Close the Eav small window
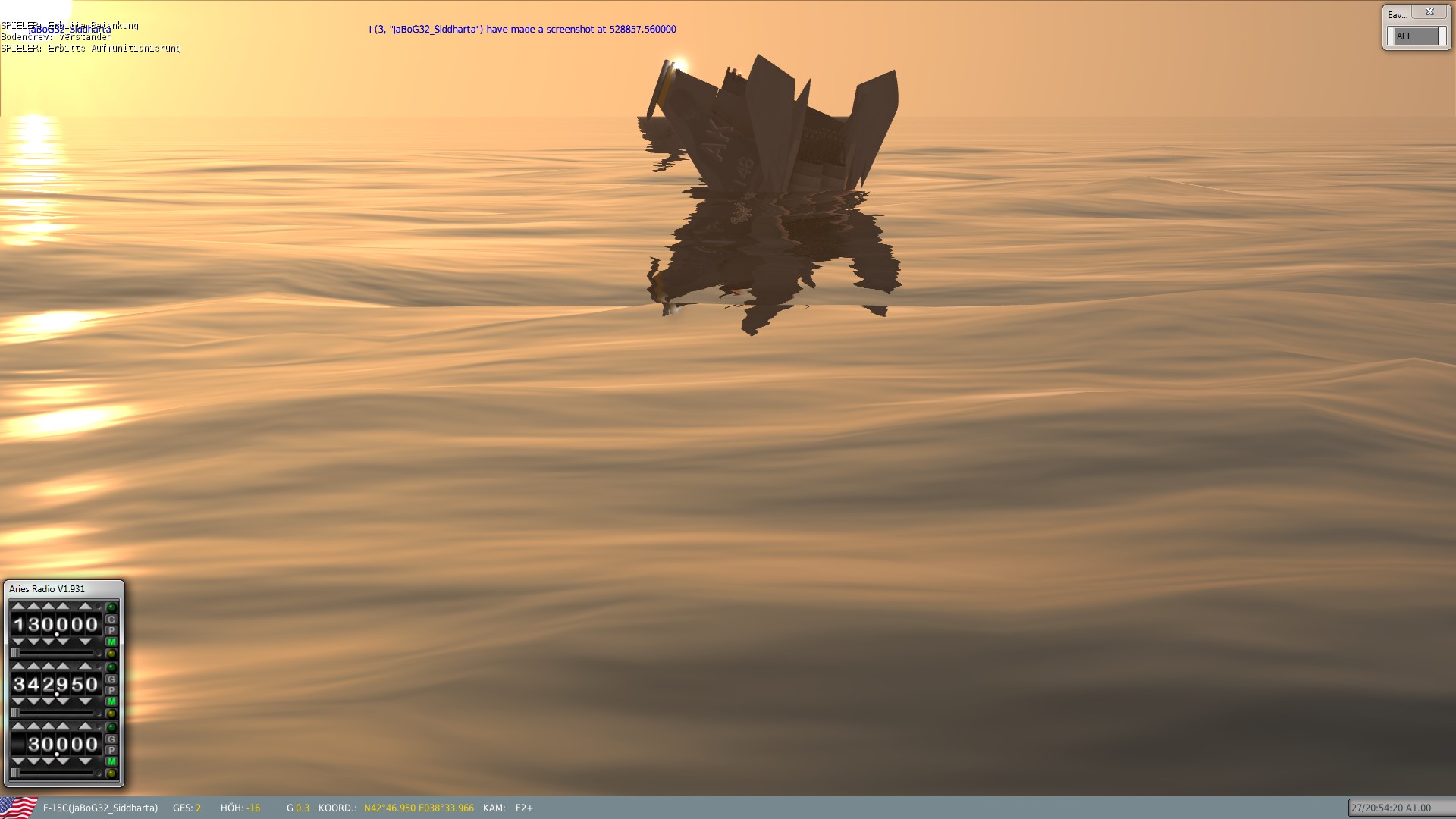 point(1429,12)
